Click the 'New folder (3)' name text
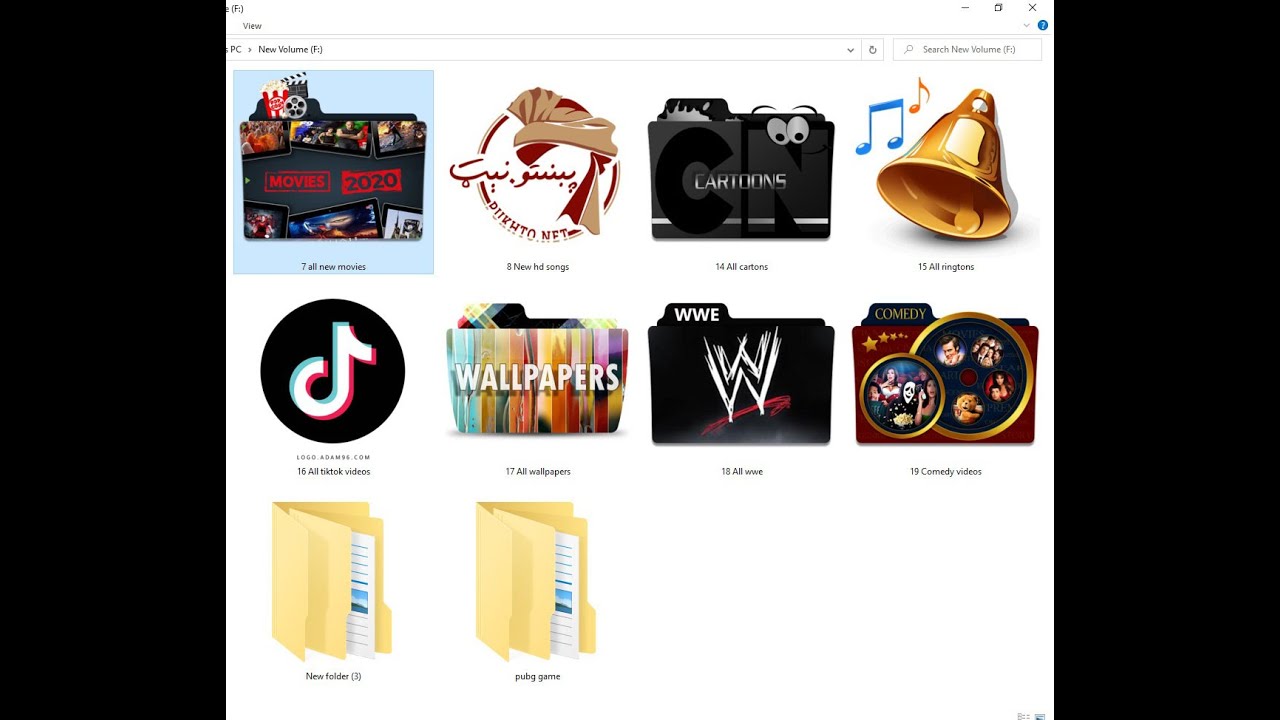1280x720 pixels. (x=333, y=677)
